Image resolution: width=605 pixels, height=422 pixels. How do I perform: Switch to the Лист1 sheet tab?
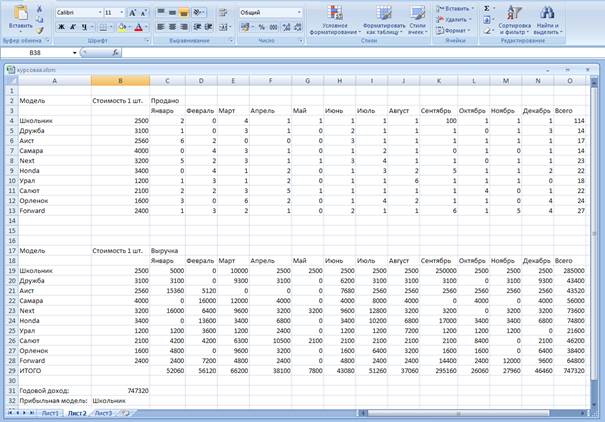50,413
